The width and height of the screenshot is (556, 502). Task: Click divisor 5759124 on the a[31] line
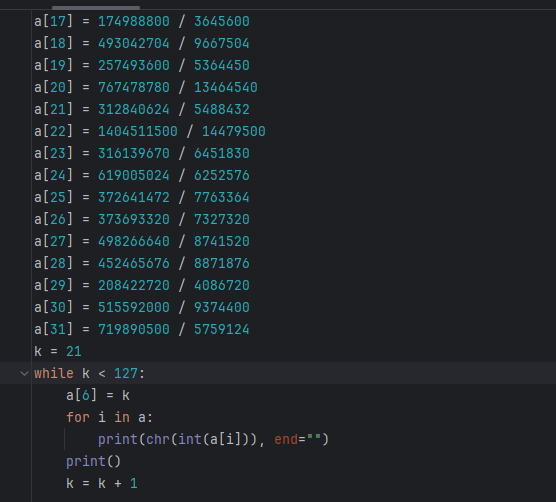click(222, 329)
